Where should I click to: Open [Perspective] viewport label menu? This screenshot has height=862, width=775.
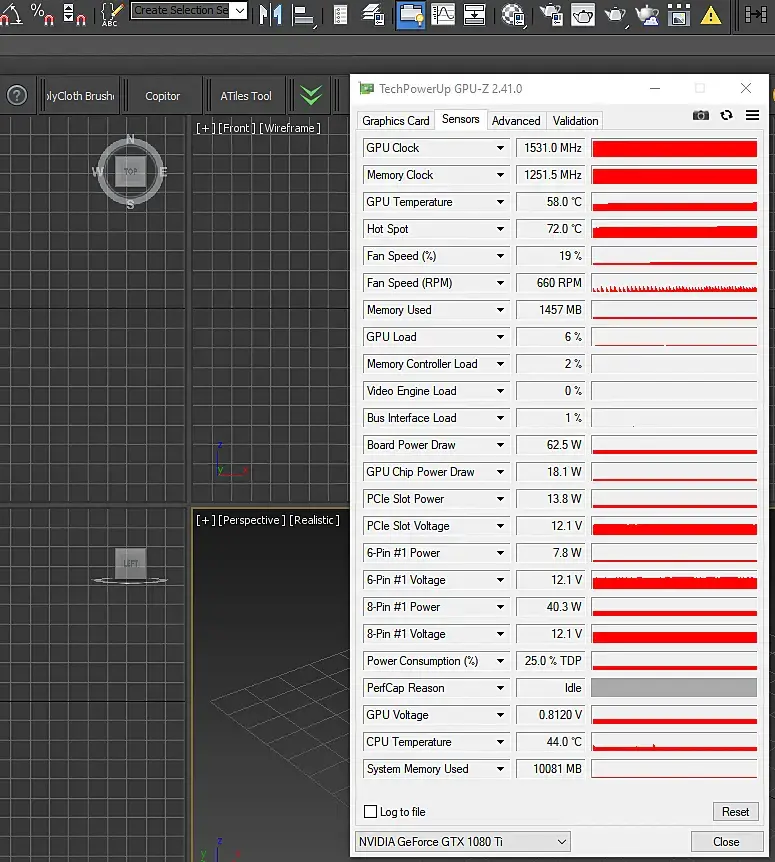tap(252, 520)
